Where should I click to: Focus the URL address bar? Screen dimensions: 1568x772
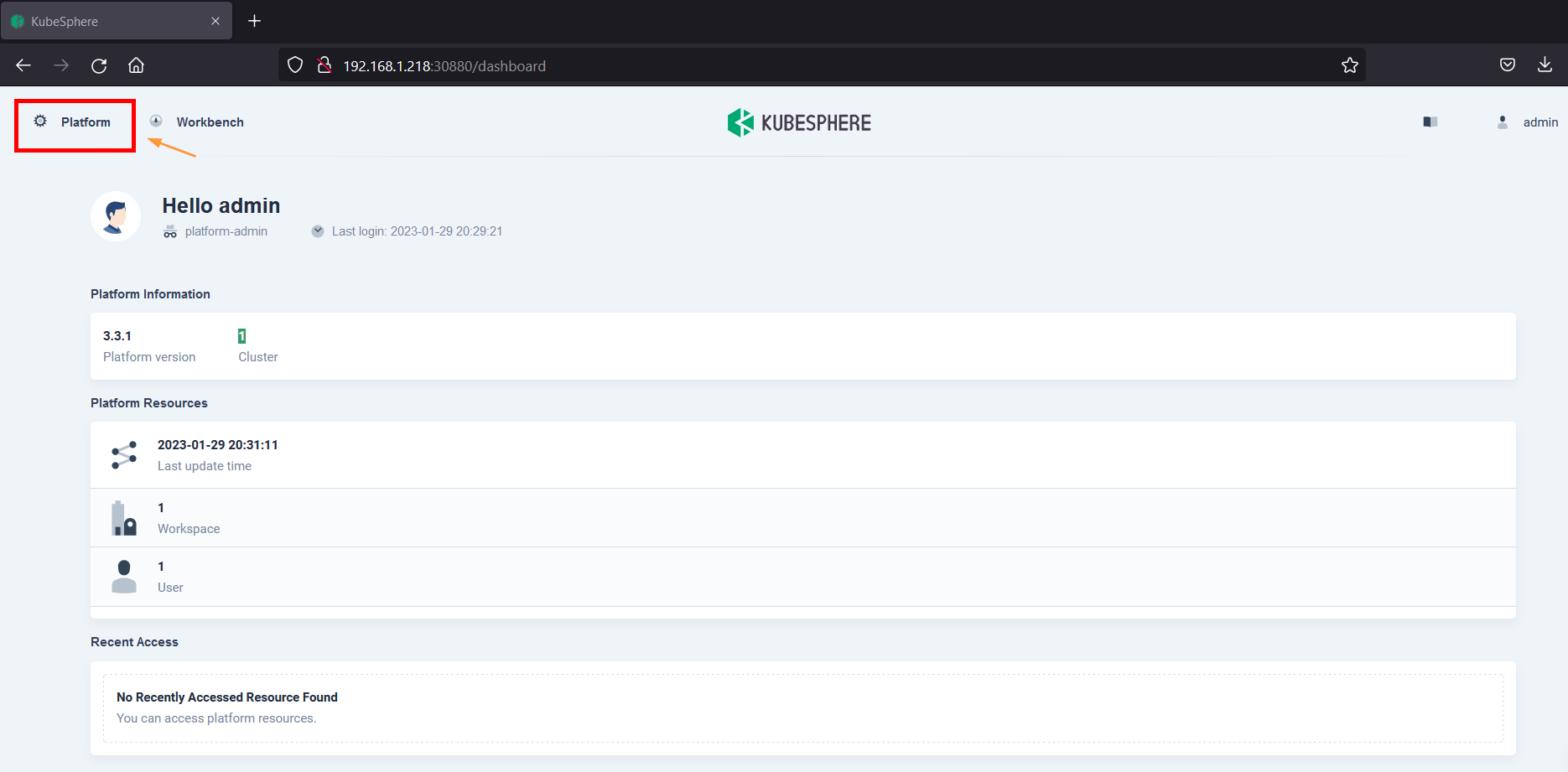[x=822, y=65]
